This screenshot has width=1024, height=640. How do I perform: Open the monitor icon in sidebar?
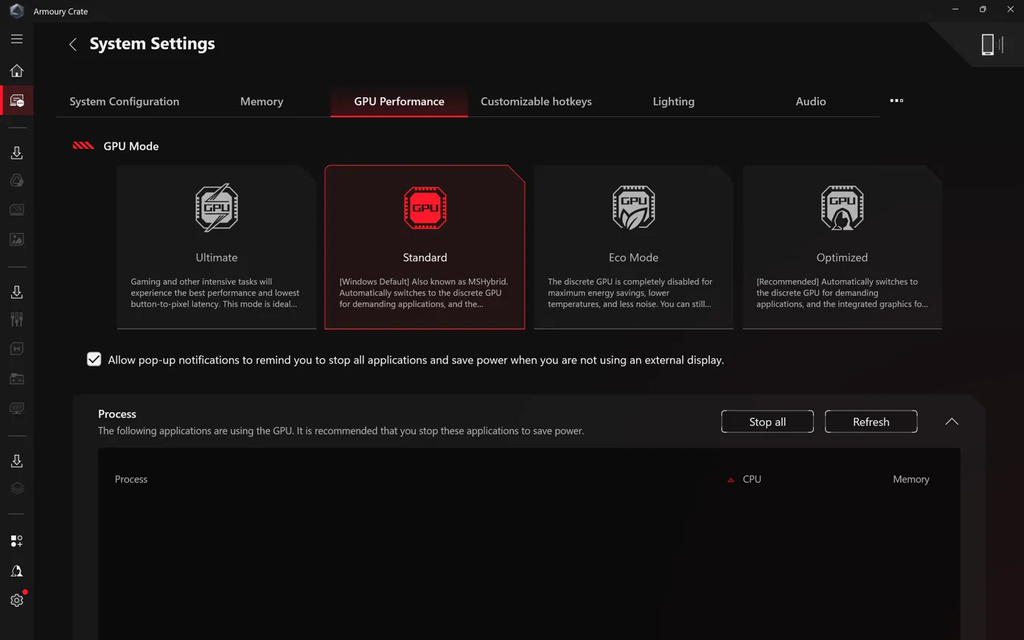[x=17, y=408]
